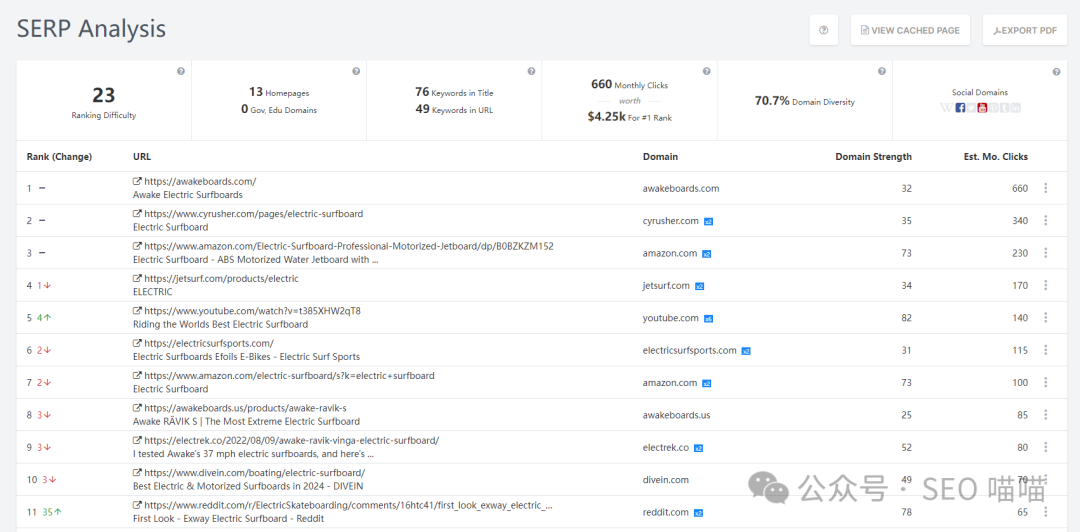Click the Rank (Change) column header
Screen dimensions: 1080x532
(59, 157)
